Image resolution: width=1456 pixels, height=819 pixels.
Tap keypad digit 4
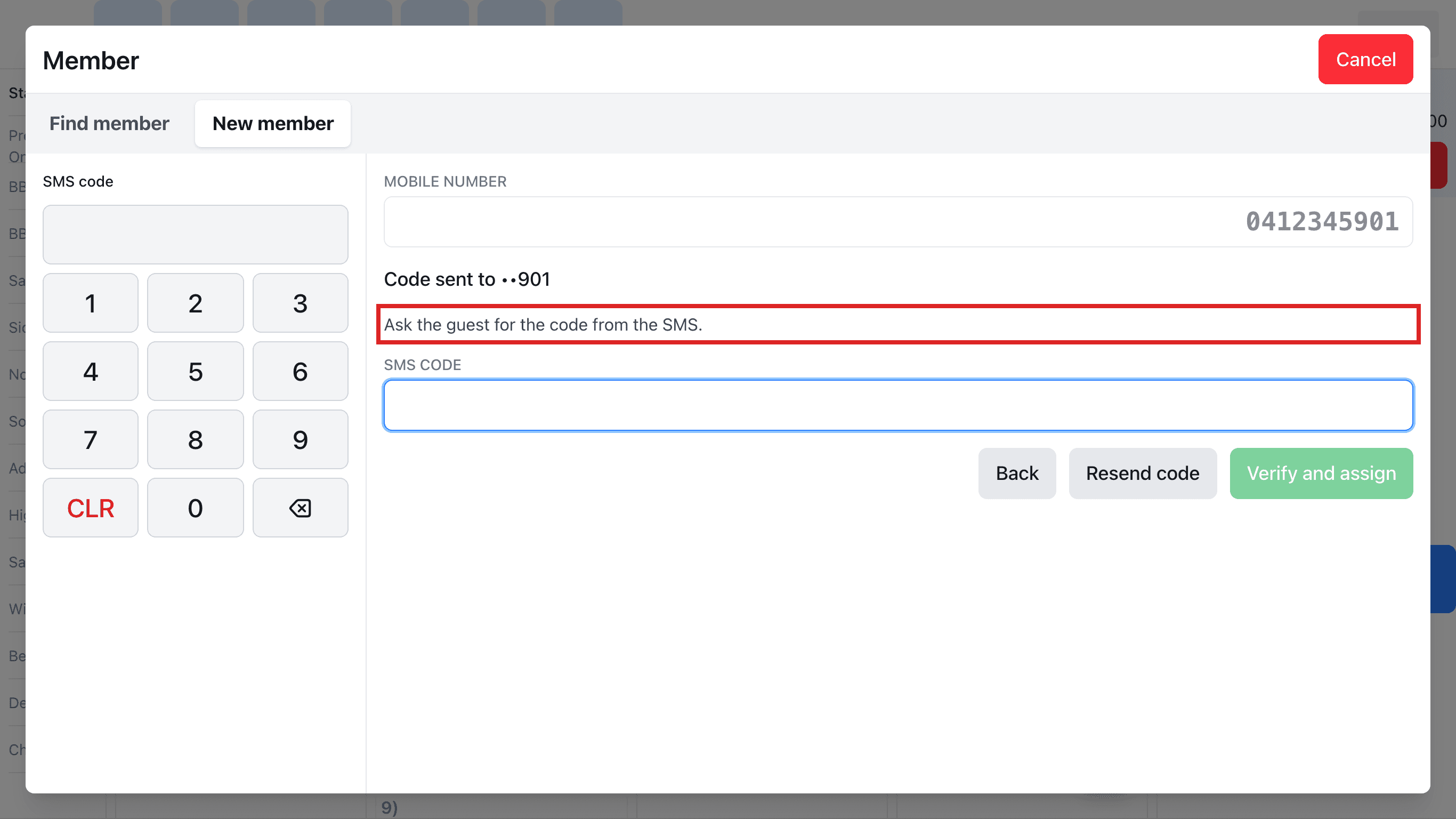coord(91,372)
